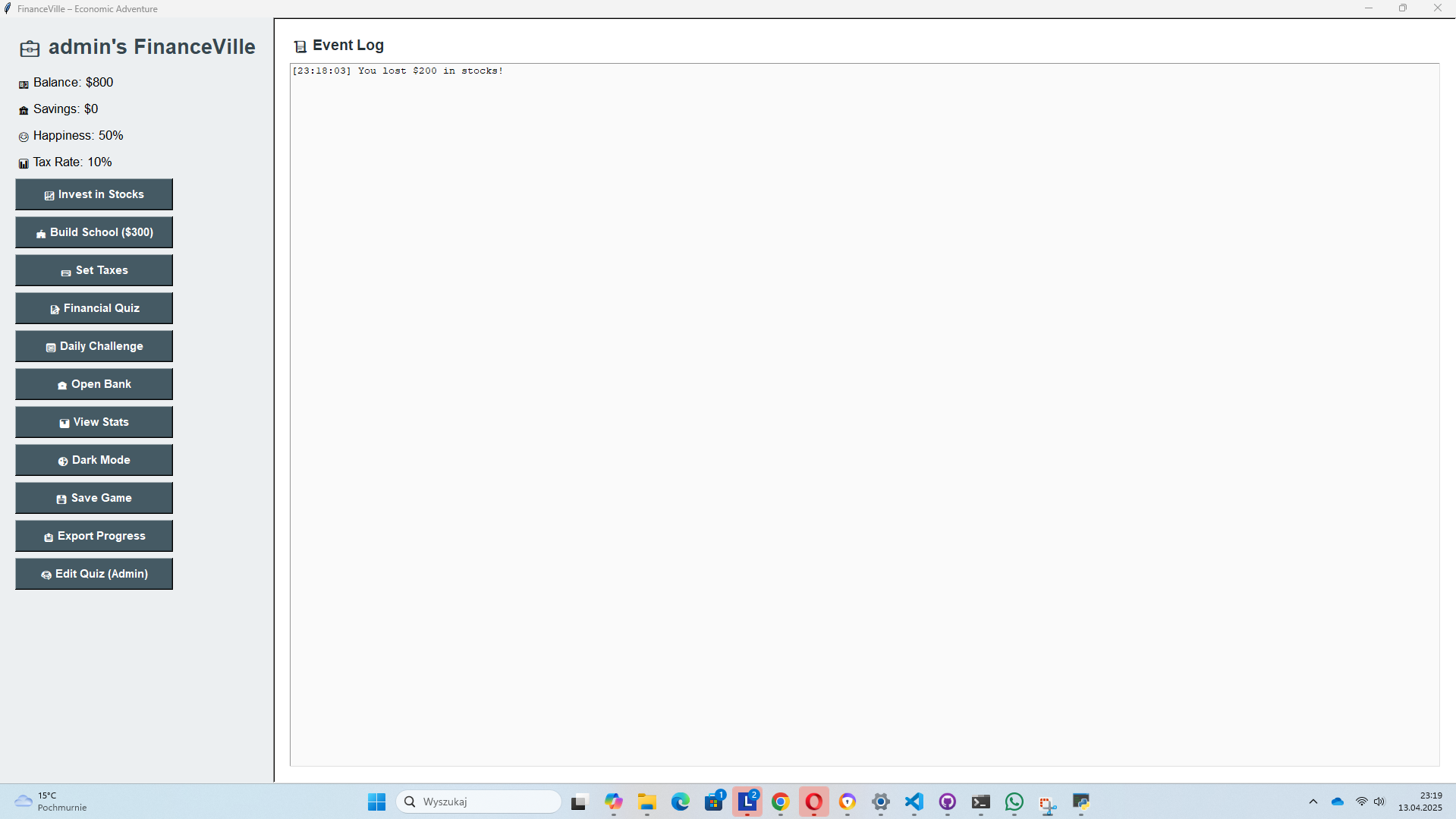
Task: Open Microsoft Store from taskbar
Action: (x=713, y=802)
